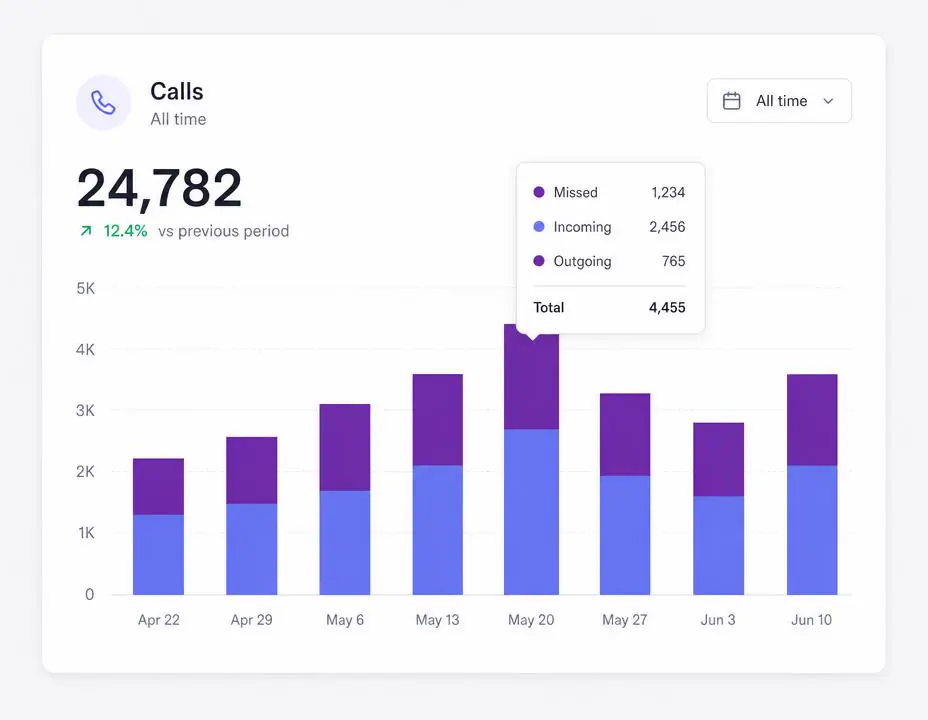
Task: Click the Missed legend color dot
Action: pyautogui.click(x=539, y=192)
